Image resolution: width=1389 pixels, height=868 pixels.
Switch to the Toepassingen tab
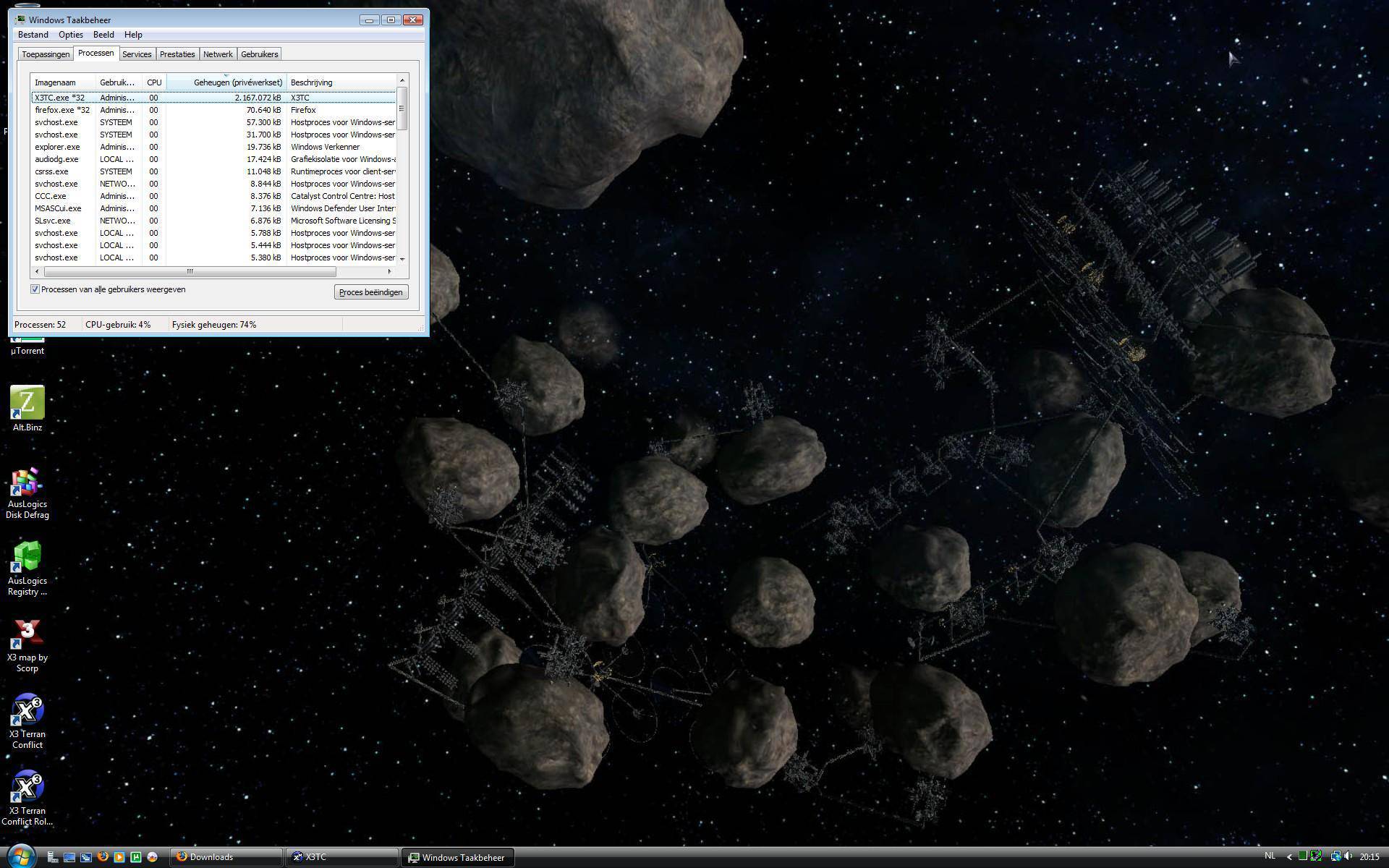pos(46,54)
